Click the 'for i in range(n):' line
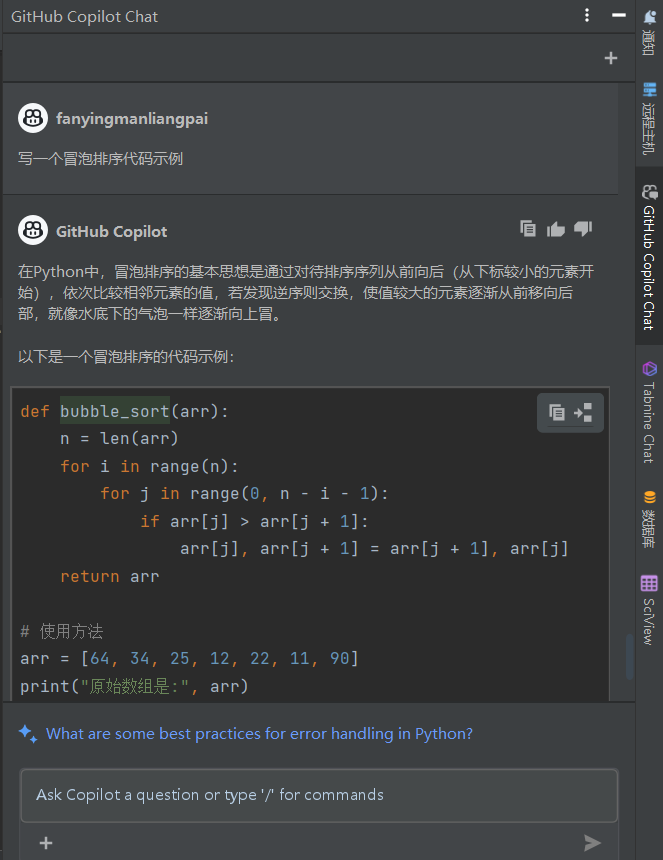 click(x=149, y=466)
